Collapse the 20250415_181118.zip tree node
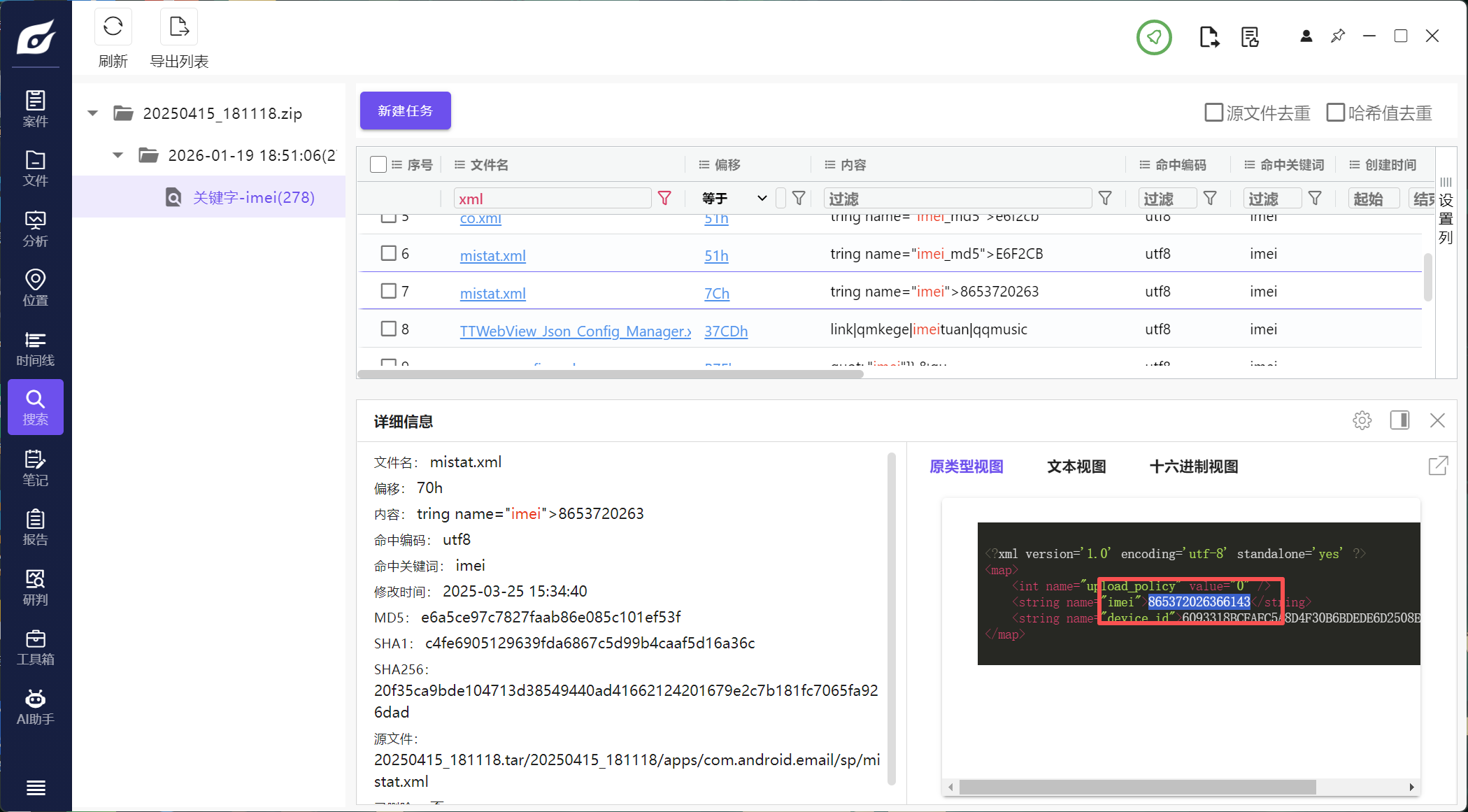This screenshot has width=1468, height=812. click(x=92, y=113)
